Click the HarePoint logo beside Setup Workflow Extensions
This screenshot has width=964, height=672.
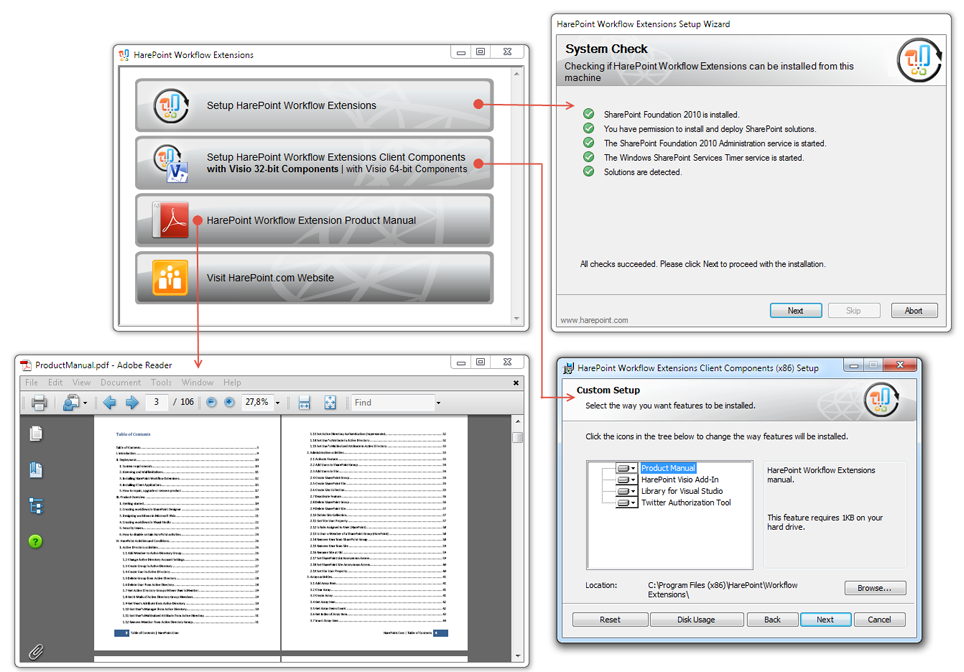170,105
